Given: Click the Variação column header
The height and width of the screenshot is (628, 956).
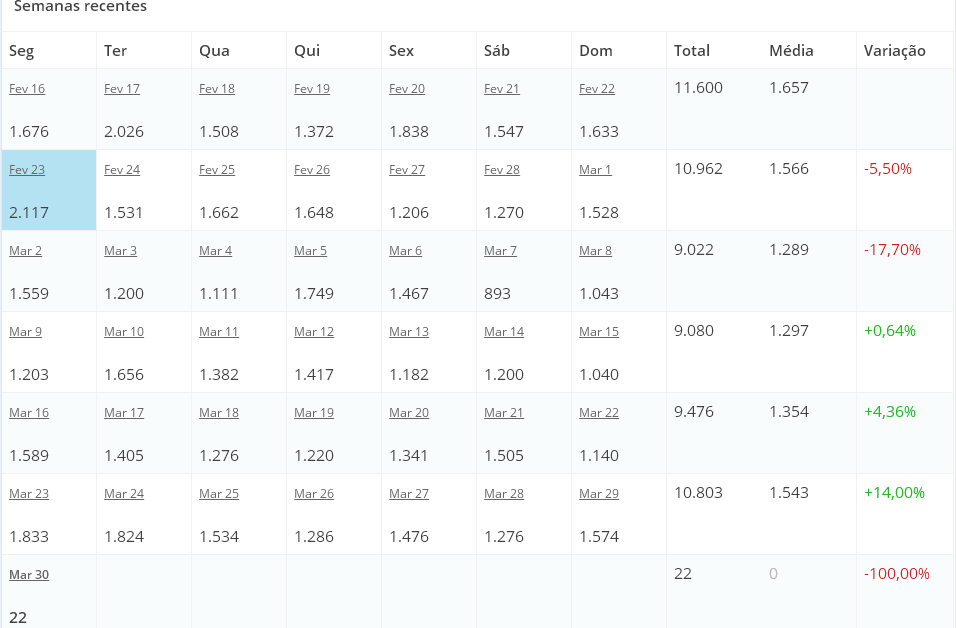Looking at the screenshot, I should click(x=894, y=51).
